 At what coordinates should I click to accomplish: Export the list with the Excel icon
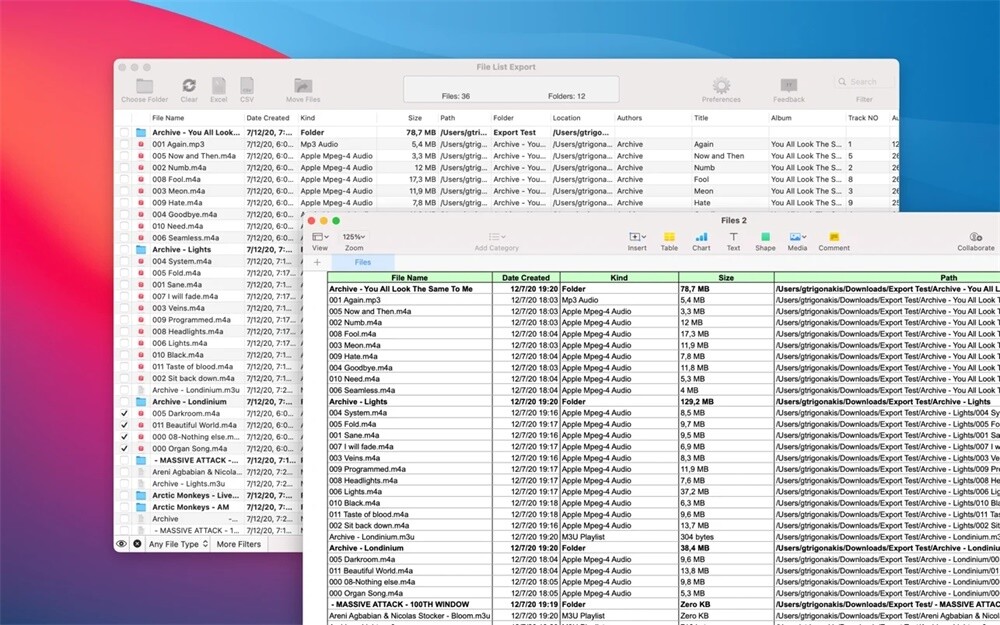pos(219,85)
